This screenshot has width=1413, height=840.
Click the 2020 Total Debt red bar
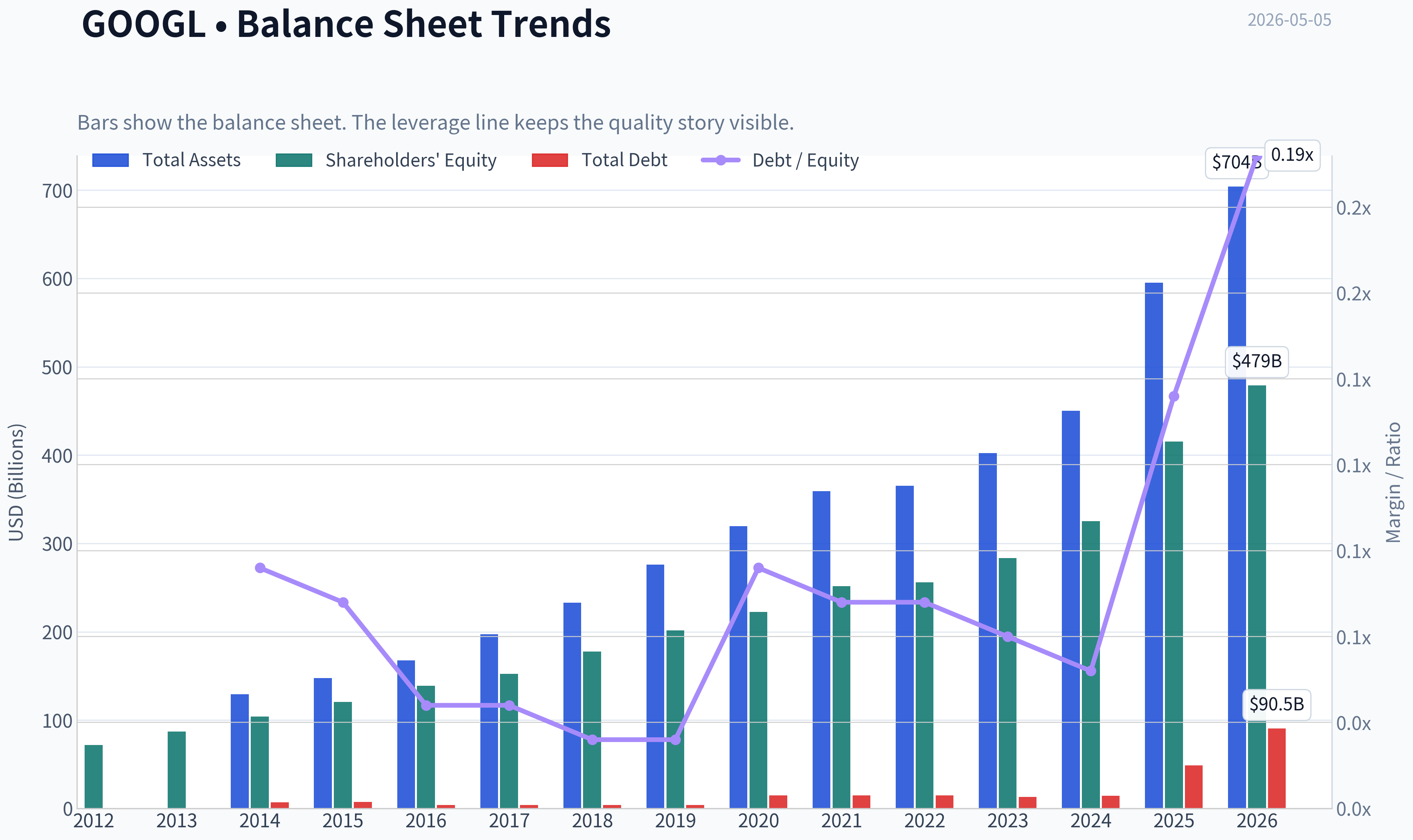[x=778, y=802]
